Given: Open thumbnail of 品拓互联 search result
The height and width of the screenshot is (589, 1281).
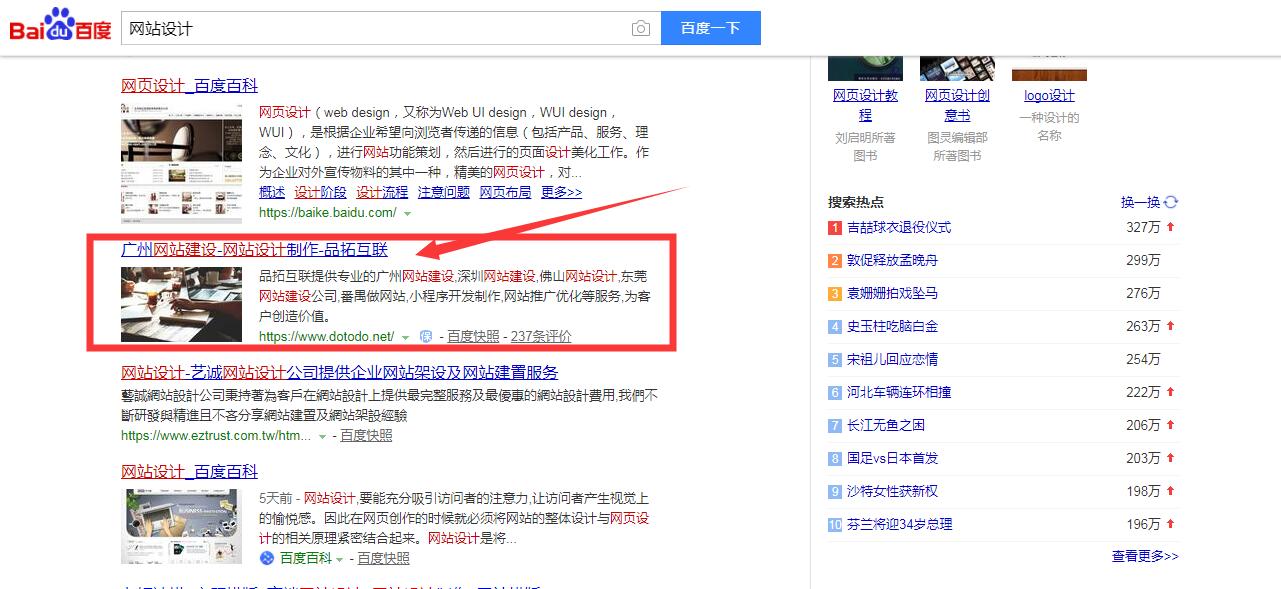Looking at the screenshot, I should 181,304.
